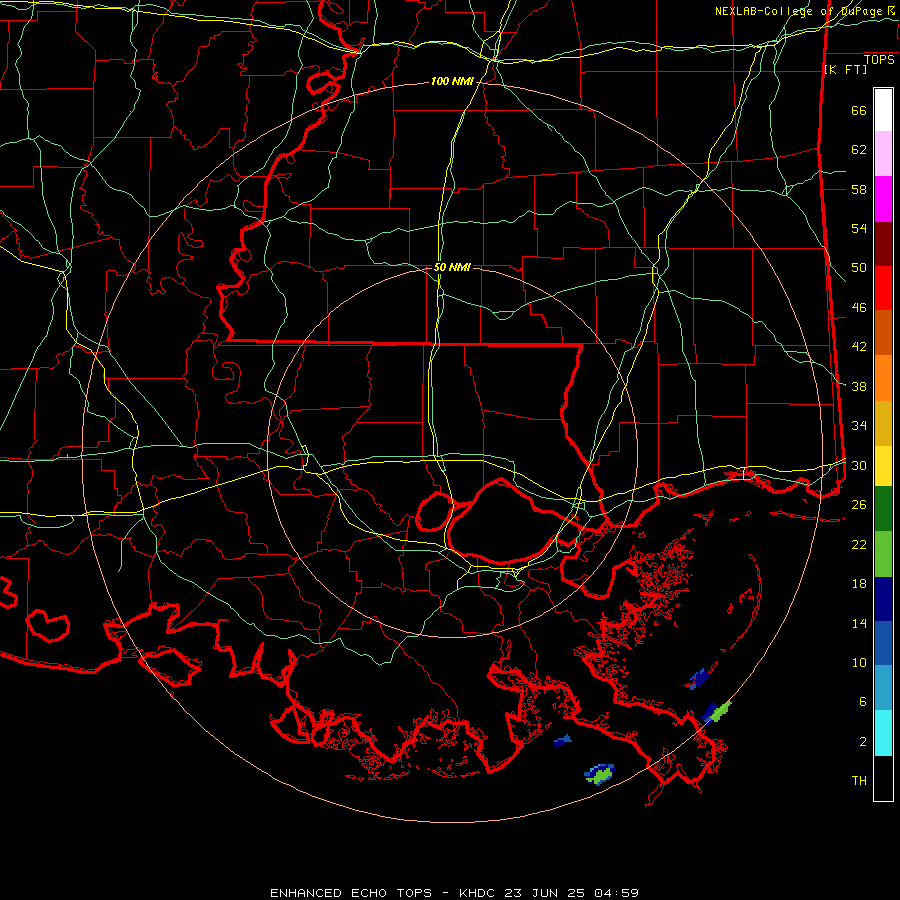Click the Enhanced Echo Tops KHDC caption
This screenshot has height=900, width=900.
[454, 893]
